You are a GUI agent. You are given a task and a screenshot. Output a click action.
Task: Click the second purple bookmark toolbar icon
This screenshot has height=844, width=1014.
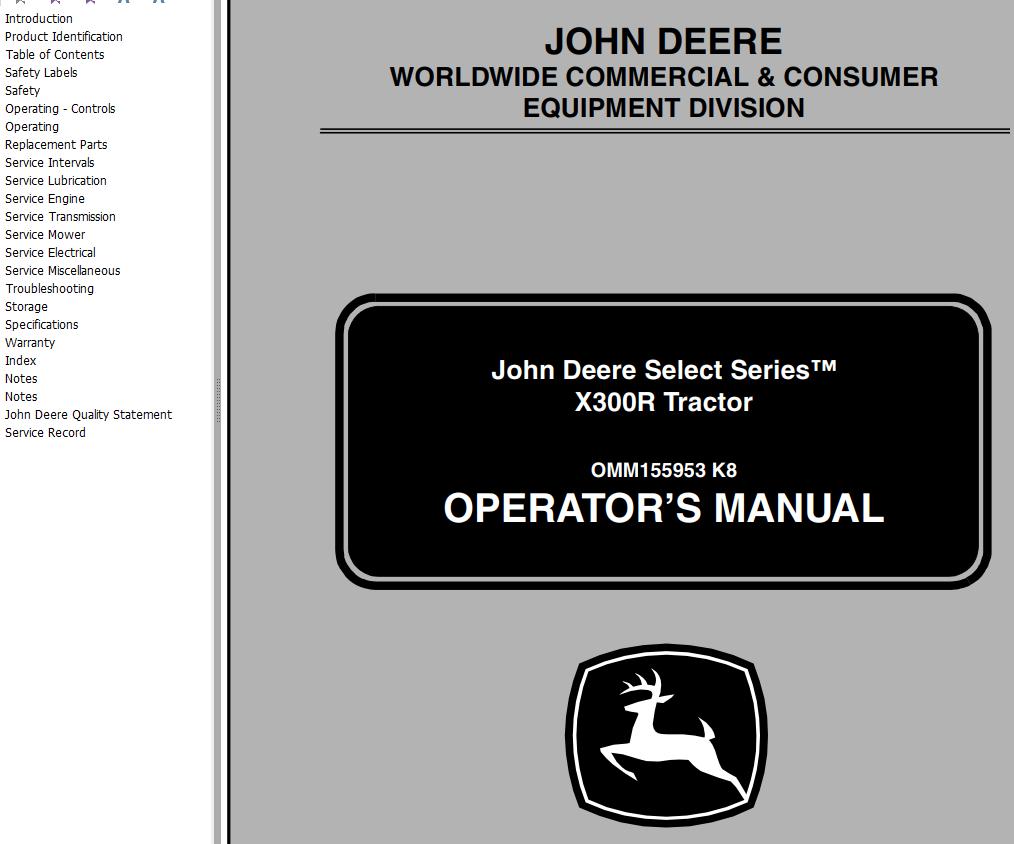click(x=55, y=3)
